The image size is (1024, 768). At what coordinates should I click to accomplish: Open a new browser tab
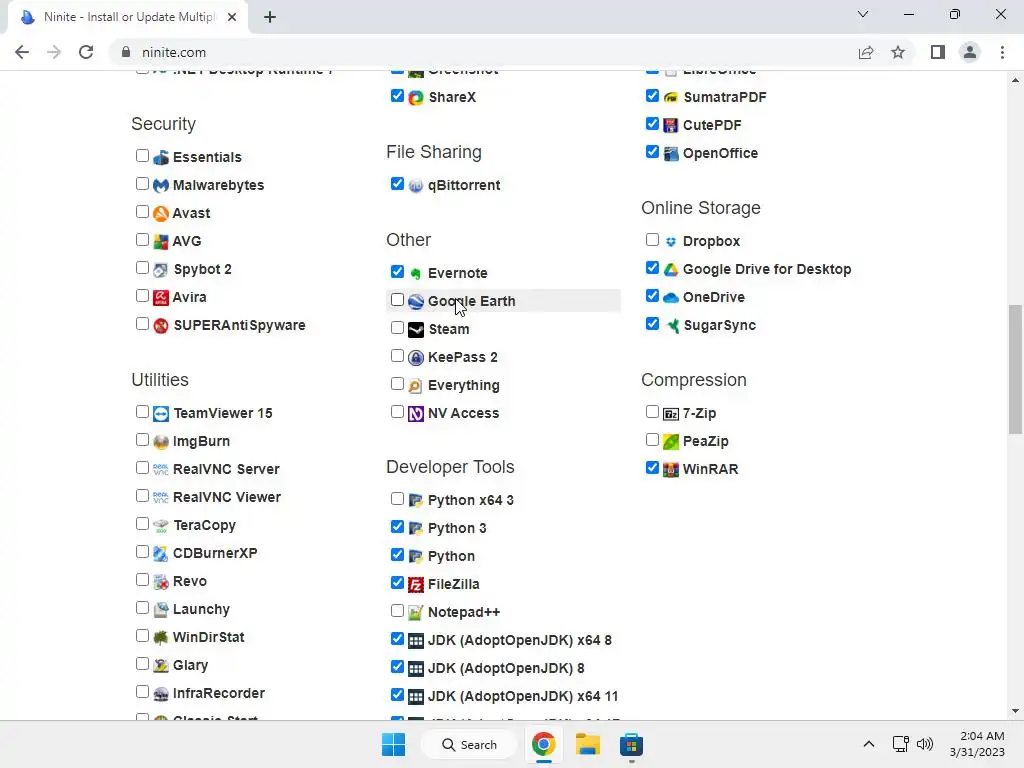coord(270,17)
